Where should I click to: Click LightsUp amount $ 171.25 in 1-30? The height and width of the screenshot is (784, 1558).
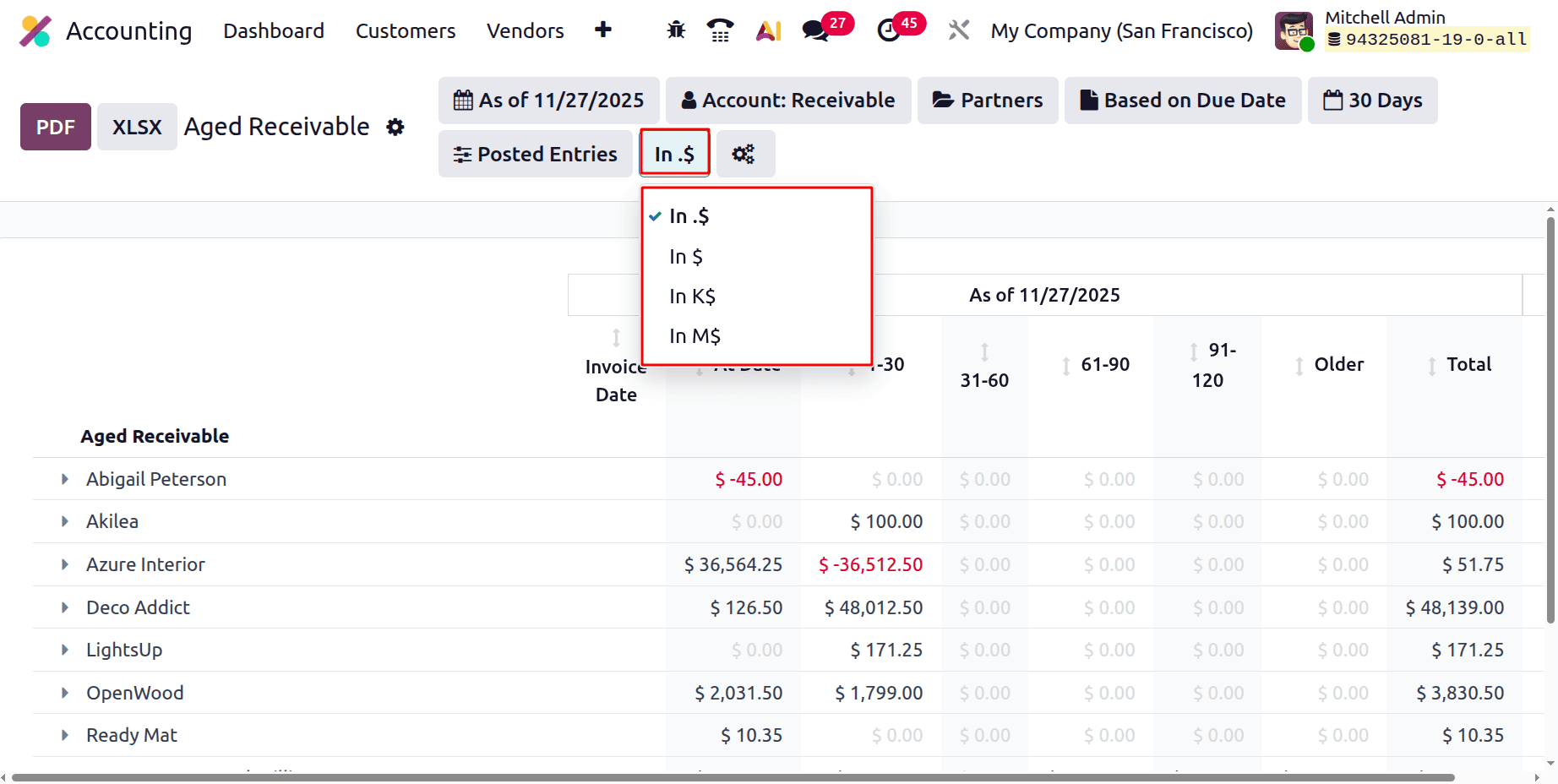pos(886,650)
